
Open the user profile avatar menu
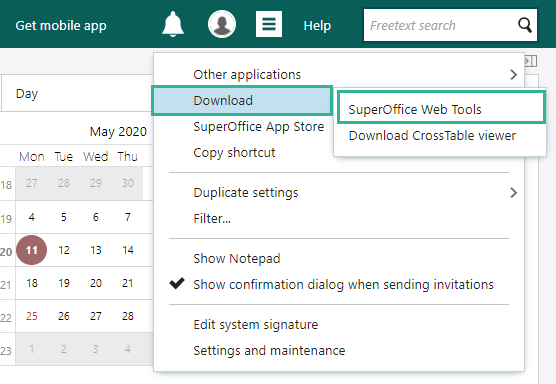click(222, 24)
